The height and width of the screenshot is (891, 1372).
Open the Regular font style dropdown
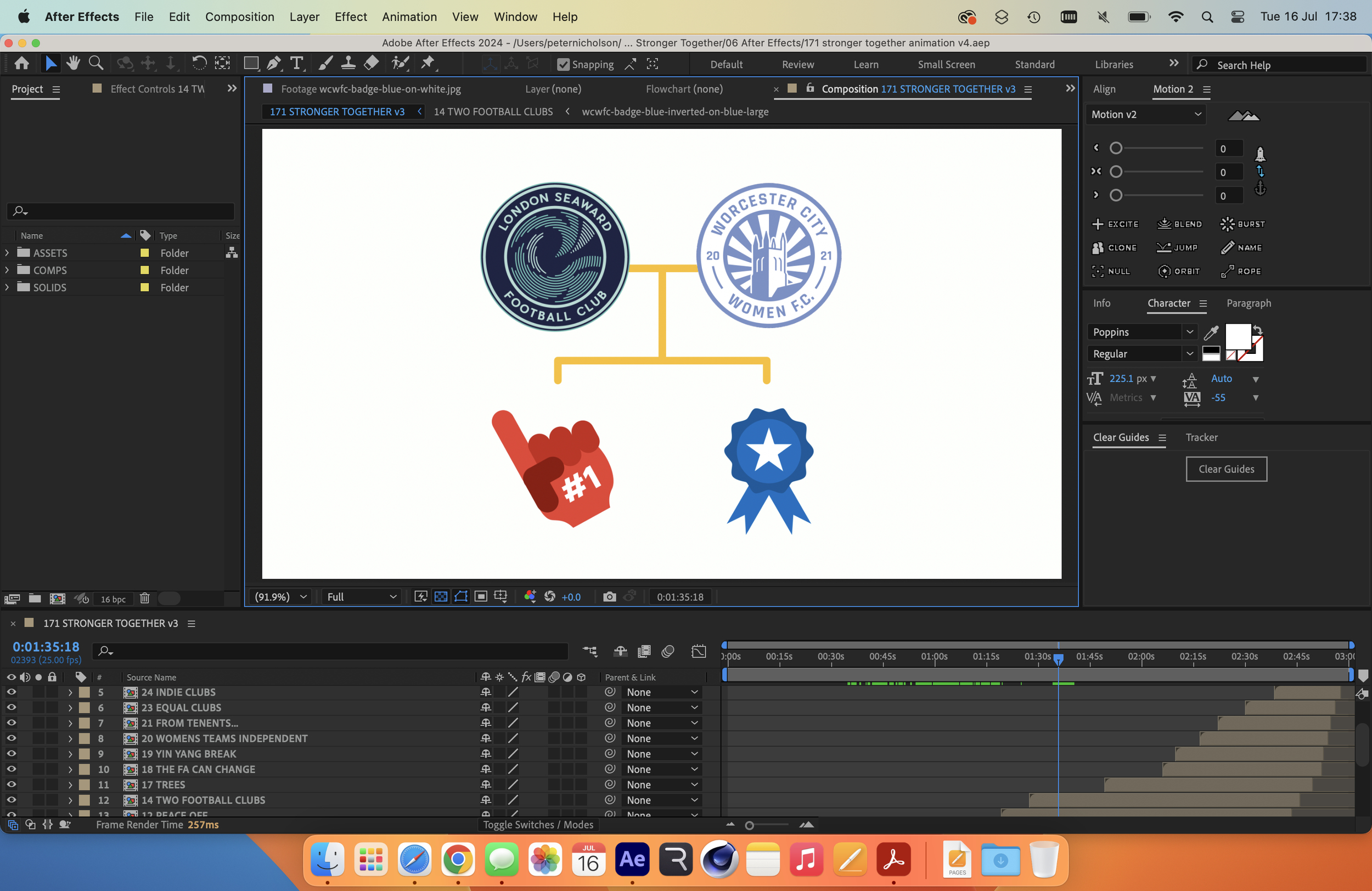coord(1143,354)
